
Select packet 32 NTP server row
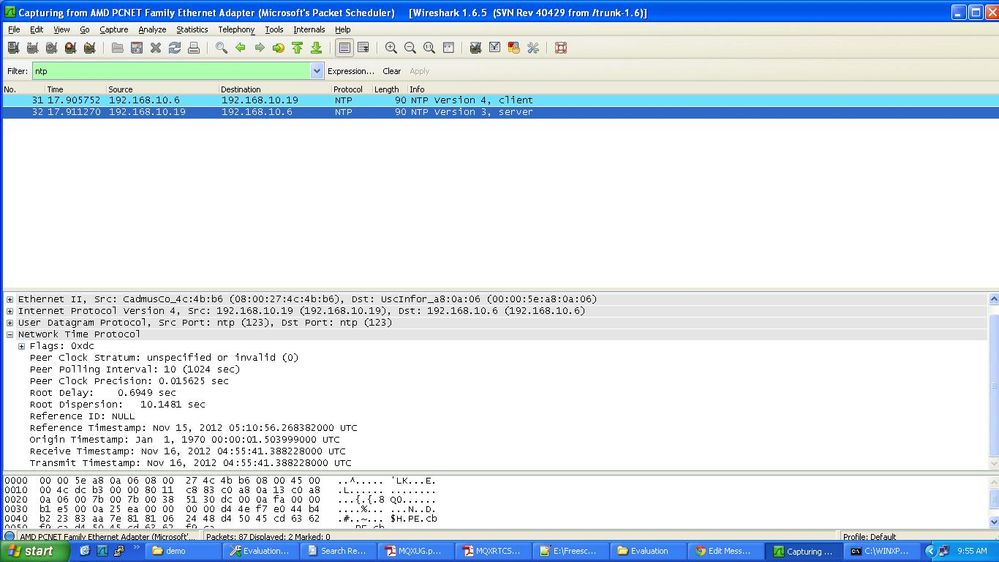(500, 112)
